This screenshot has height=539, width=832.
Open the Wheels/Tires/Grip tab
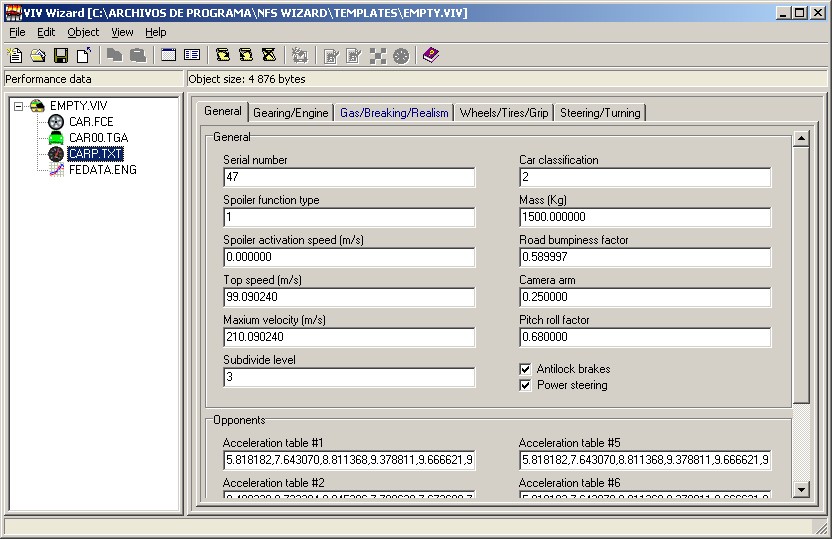pos(504,113)
